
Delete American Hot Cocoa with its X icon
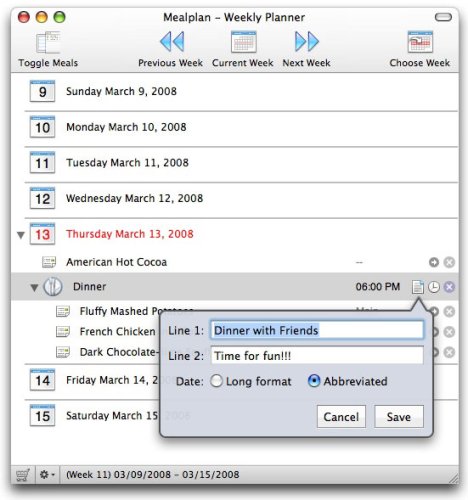point(449,262)
